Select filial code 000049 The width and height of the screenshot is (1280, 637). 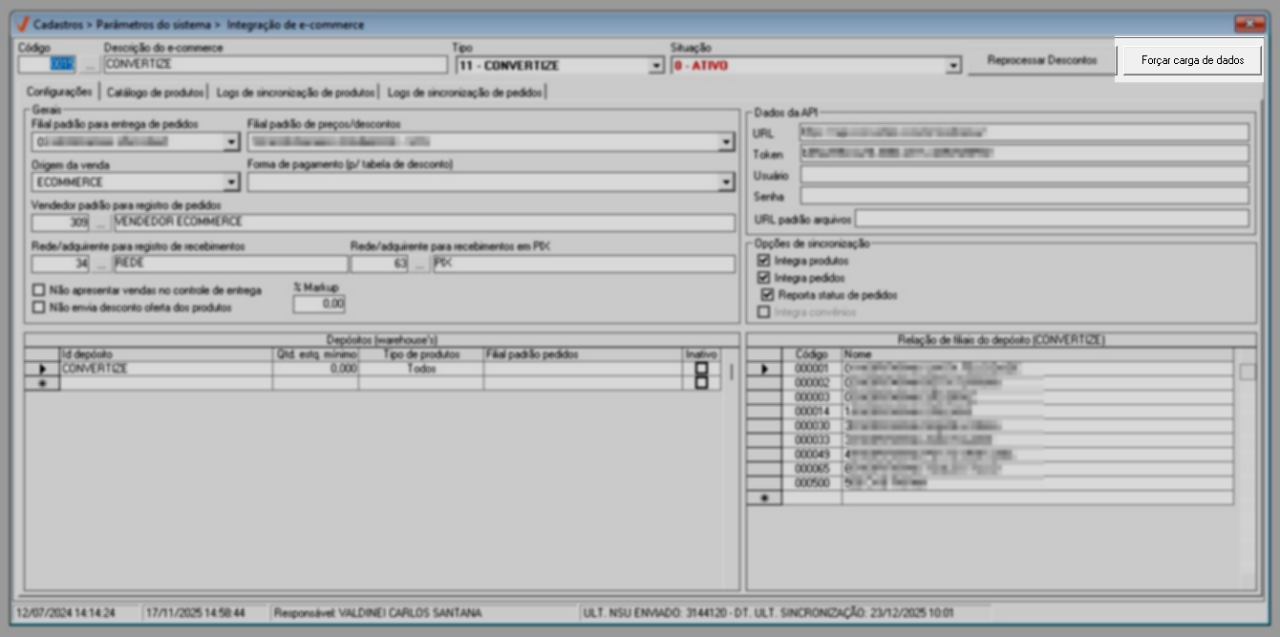pyautogui.click(x=812, y=454)
